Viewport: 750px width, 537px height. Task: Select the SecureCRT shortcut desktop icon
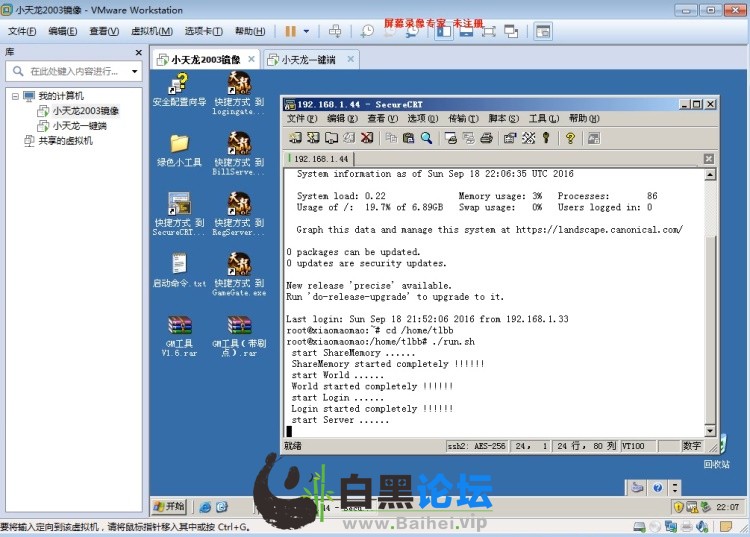[179, 214]
